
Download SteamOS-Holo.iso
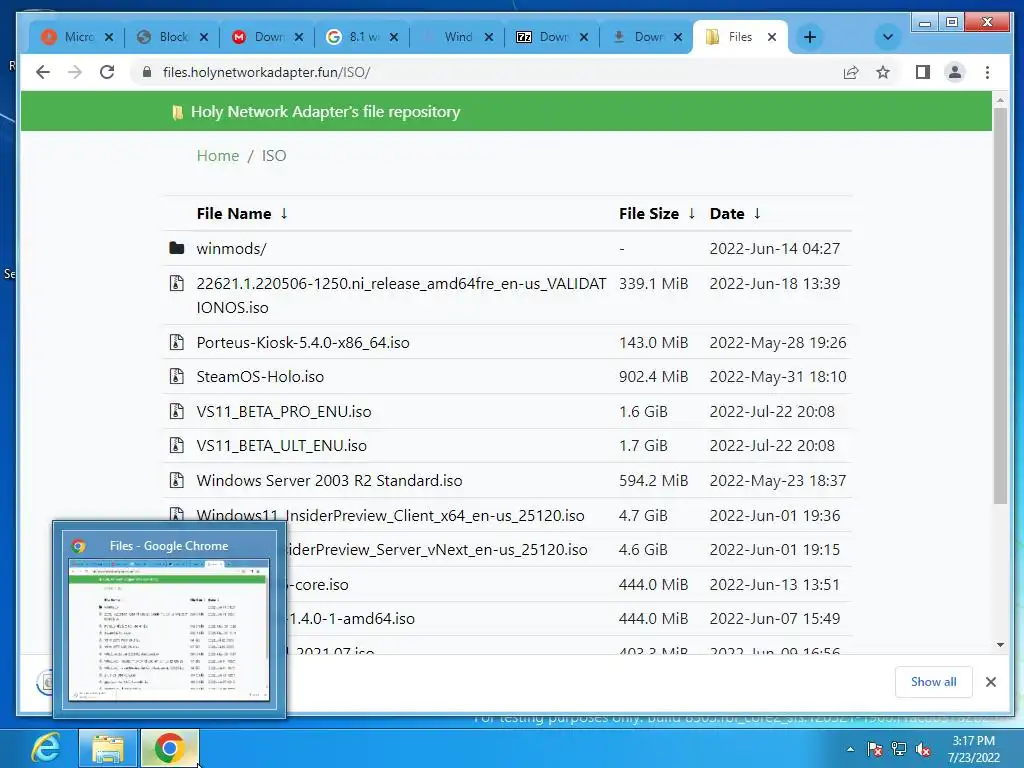pyautogui.click(x=260, y=377)
